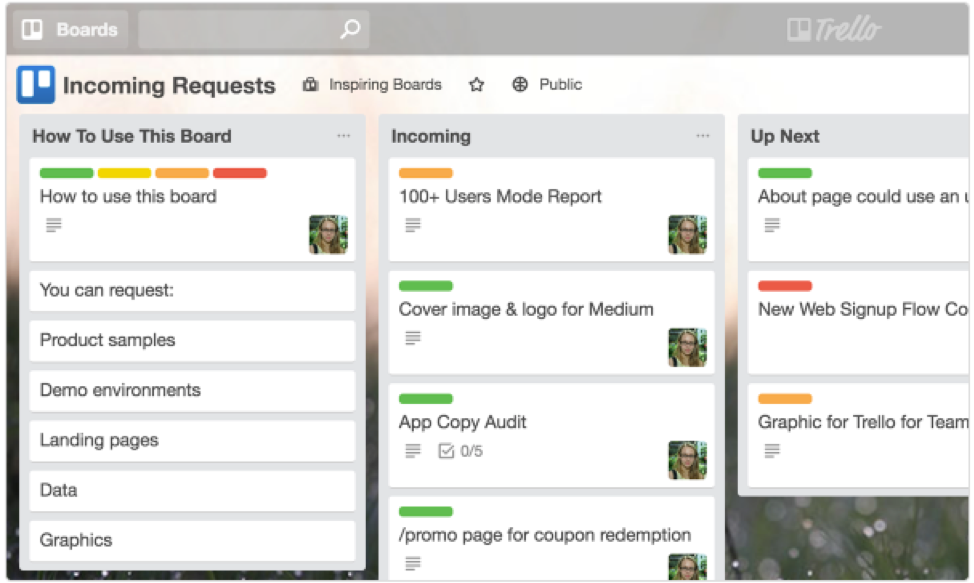Click the Incoming Requests board title

pos(165,86)
